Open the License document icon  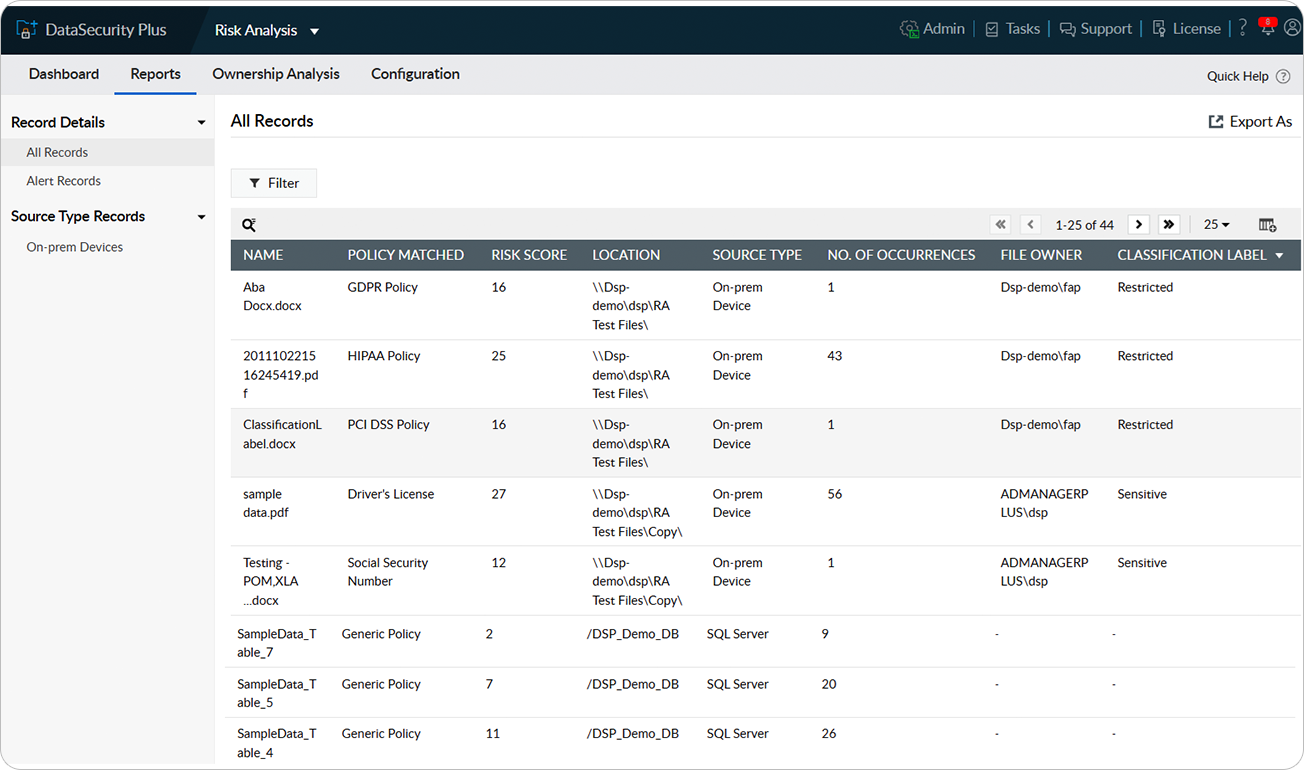1159,29
